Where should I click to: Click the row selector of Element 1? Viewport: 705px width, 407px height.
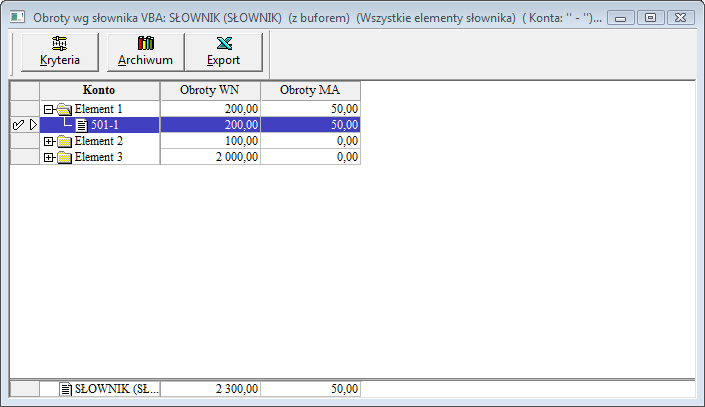[25, 109]
